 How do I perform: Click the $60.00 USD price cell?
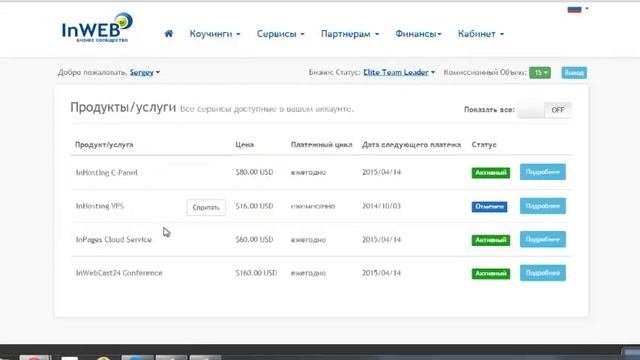254,239
